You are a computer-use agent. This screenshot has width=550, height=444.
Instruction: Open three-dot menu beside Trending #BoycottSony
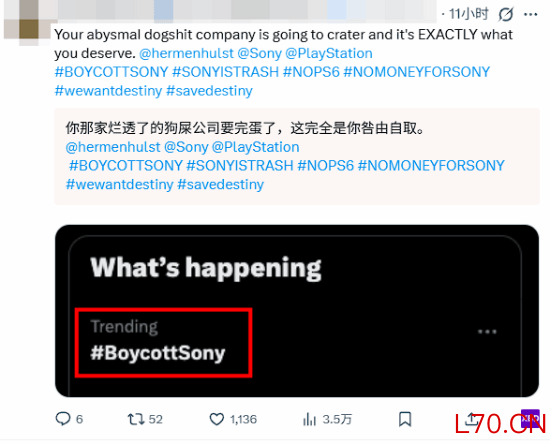coord(487,331)
